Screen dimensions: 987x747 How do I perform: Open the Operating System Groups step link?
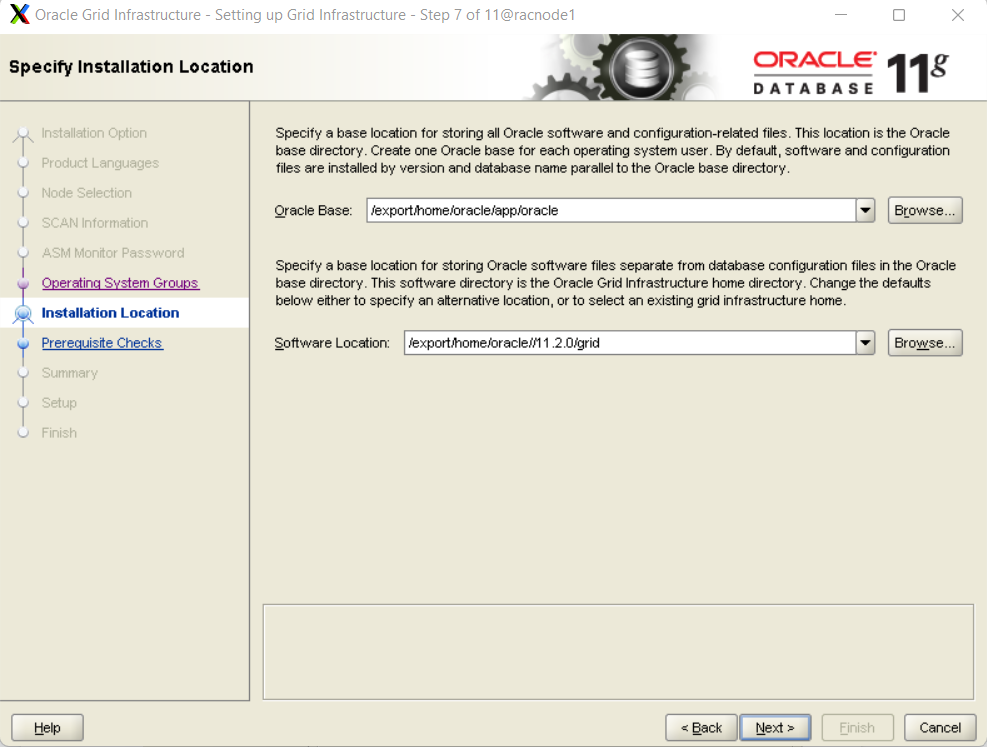click(x=120, y=283)
